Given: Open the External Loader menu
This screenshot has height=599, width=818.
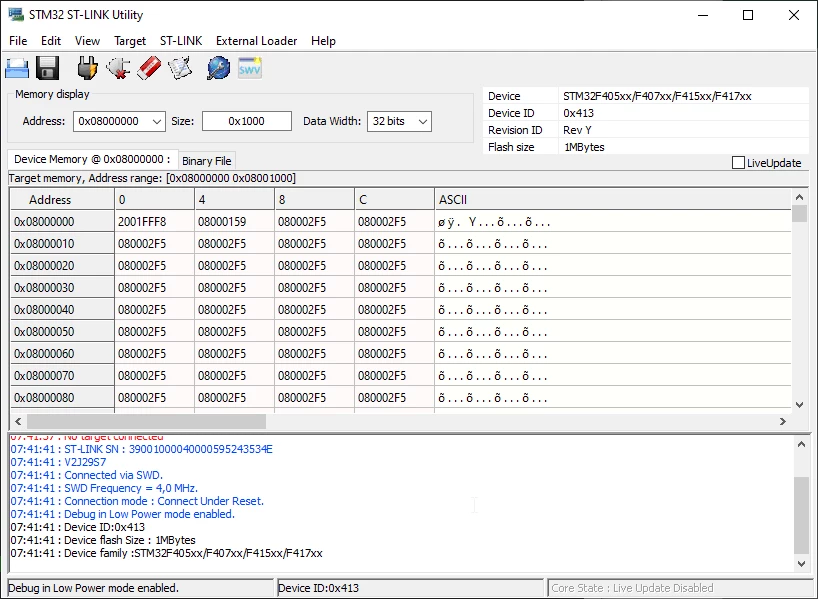Looking at the screenshot, I should click(x=257, y=41).
